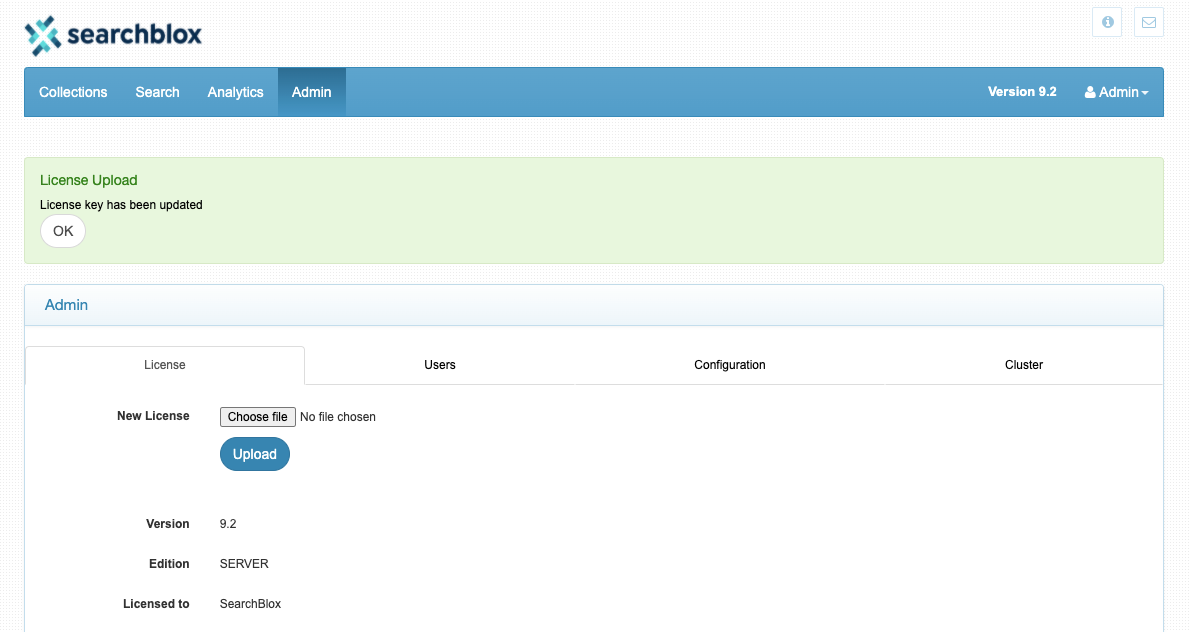1190x632 pixels.
Task: Click the Admin panel heading
Action: [x=66, y=305]
